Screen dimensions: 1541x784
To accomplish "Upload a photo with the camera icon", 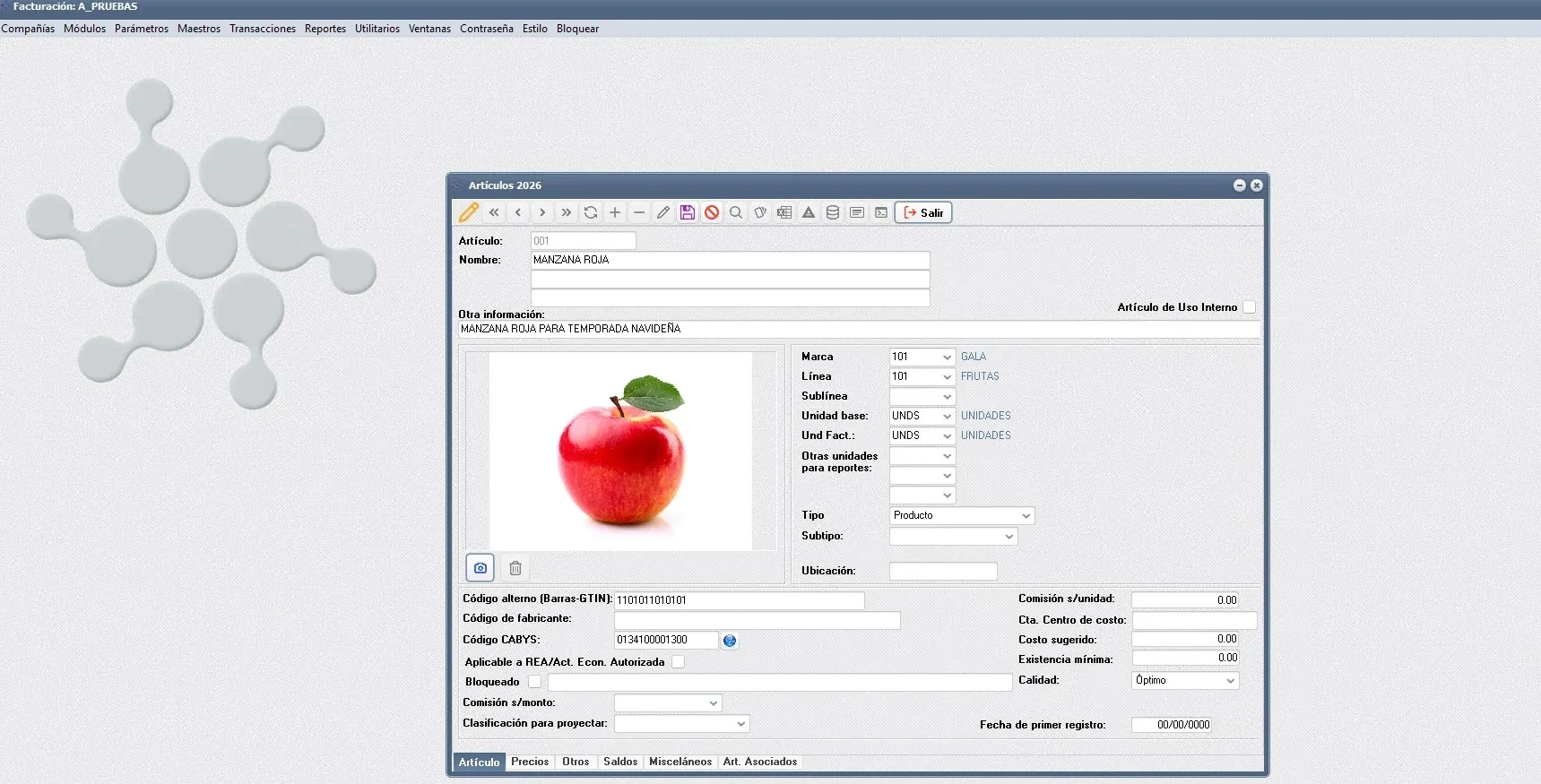I will 480,568.
